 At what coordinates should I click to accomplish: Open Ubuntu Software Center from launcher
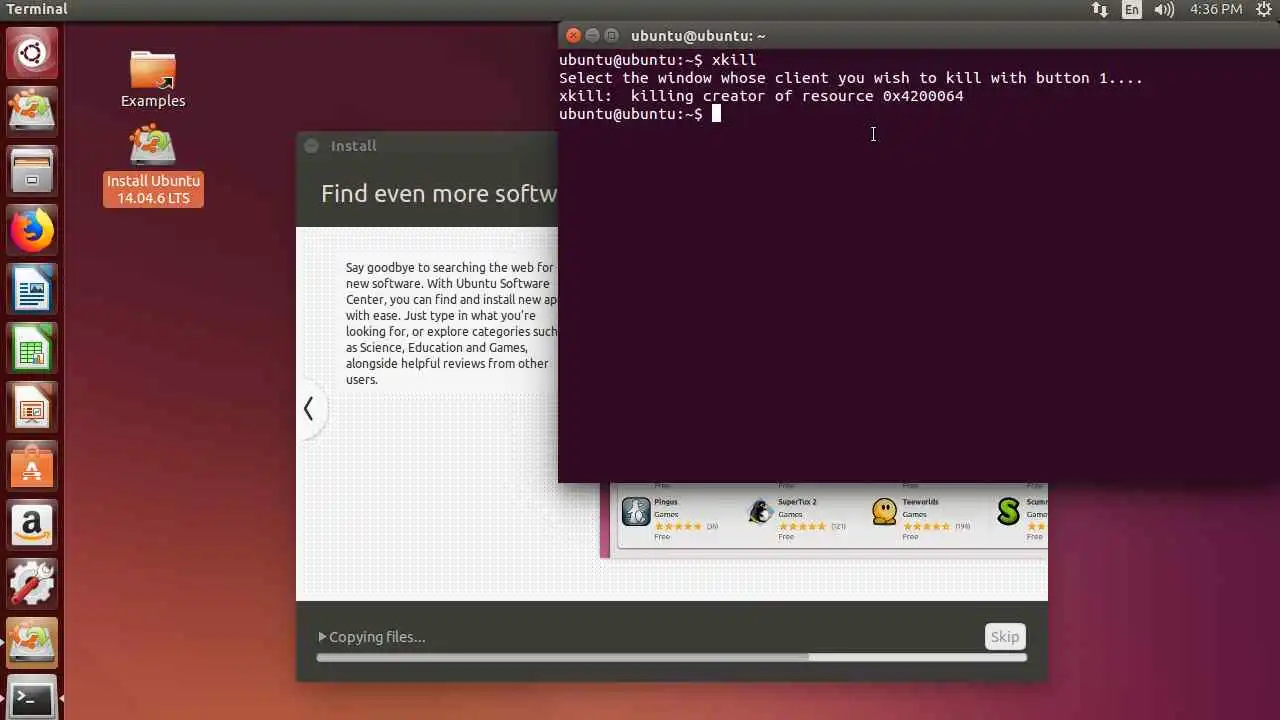32,467
